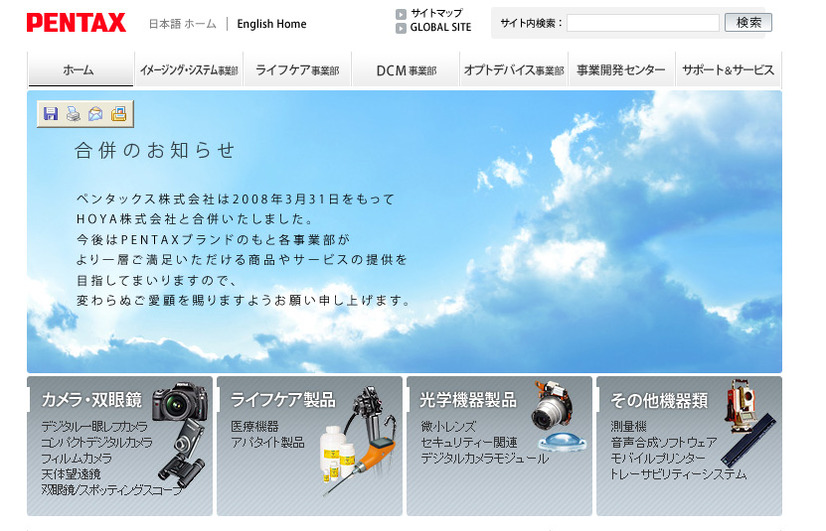826x531 pixels.
Task: Select トレーサビリティーシステム link
Action: click(x=678, y=474)
